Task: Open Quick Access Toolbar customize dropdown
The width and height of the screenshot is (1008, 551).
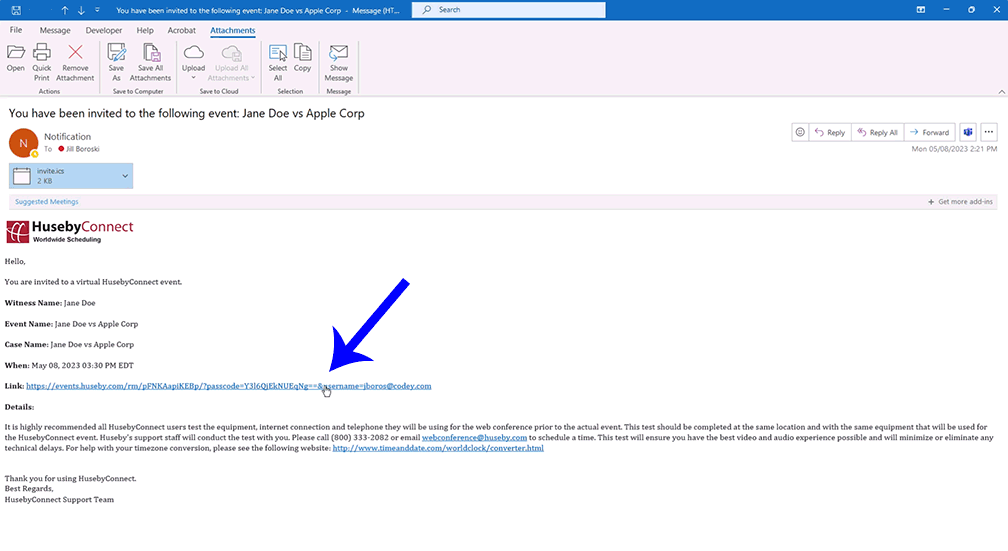Action: (x=97, y=10)
